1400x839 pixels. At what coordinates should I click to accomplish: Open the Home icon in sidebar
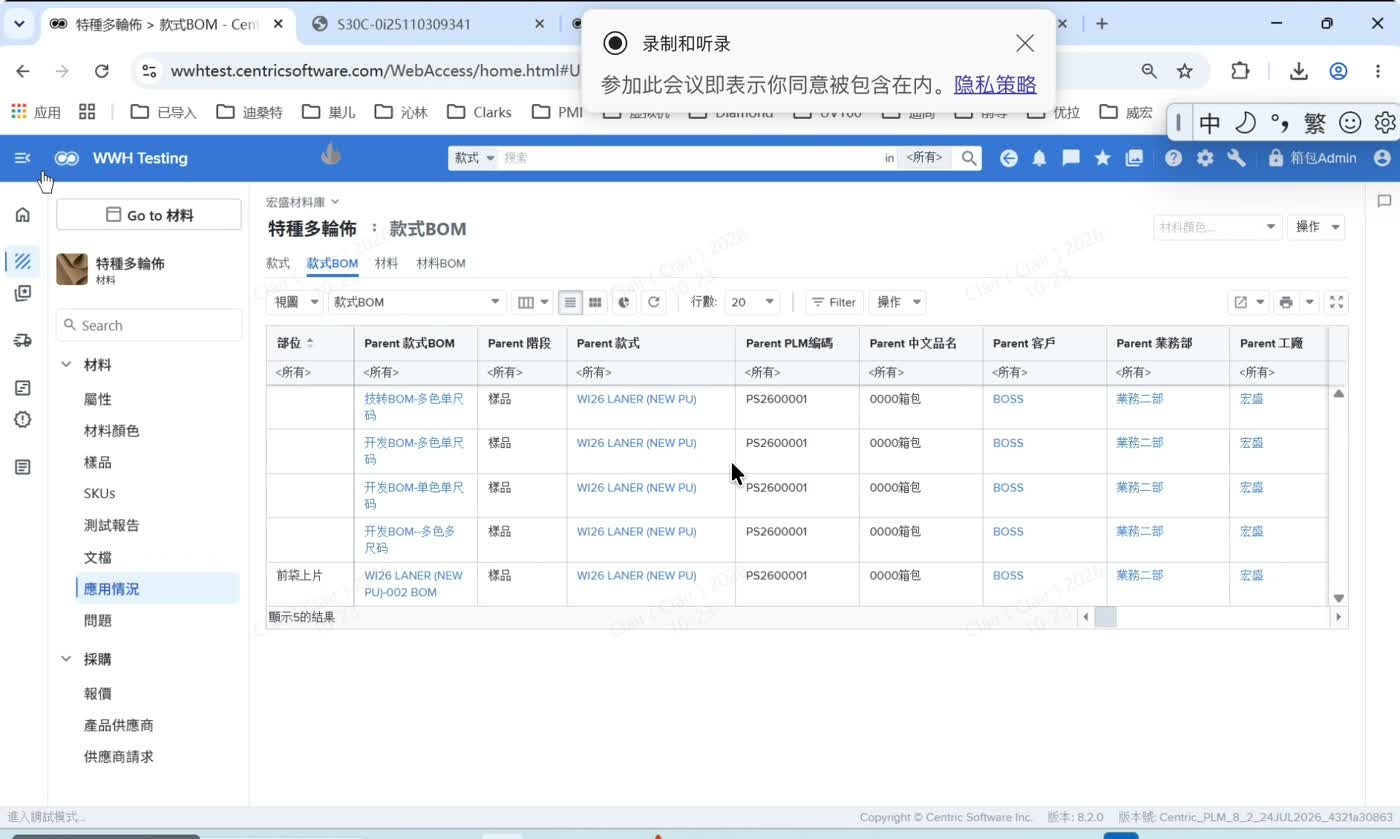pyautogui.click(x=23, y=215)
